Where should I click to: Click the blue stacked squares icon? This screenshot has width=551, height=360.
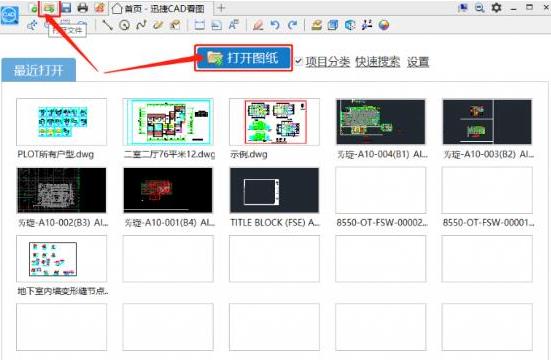click(333, 25)
